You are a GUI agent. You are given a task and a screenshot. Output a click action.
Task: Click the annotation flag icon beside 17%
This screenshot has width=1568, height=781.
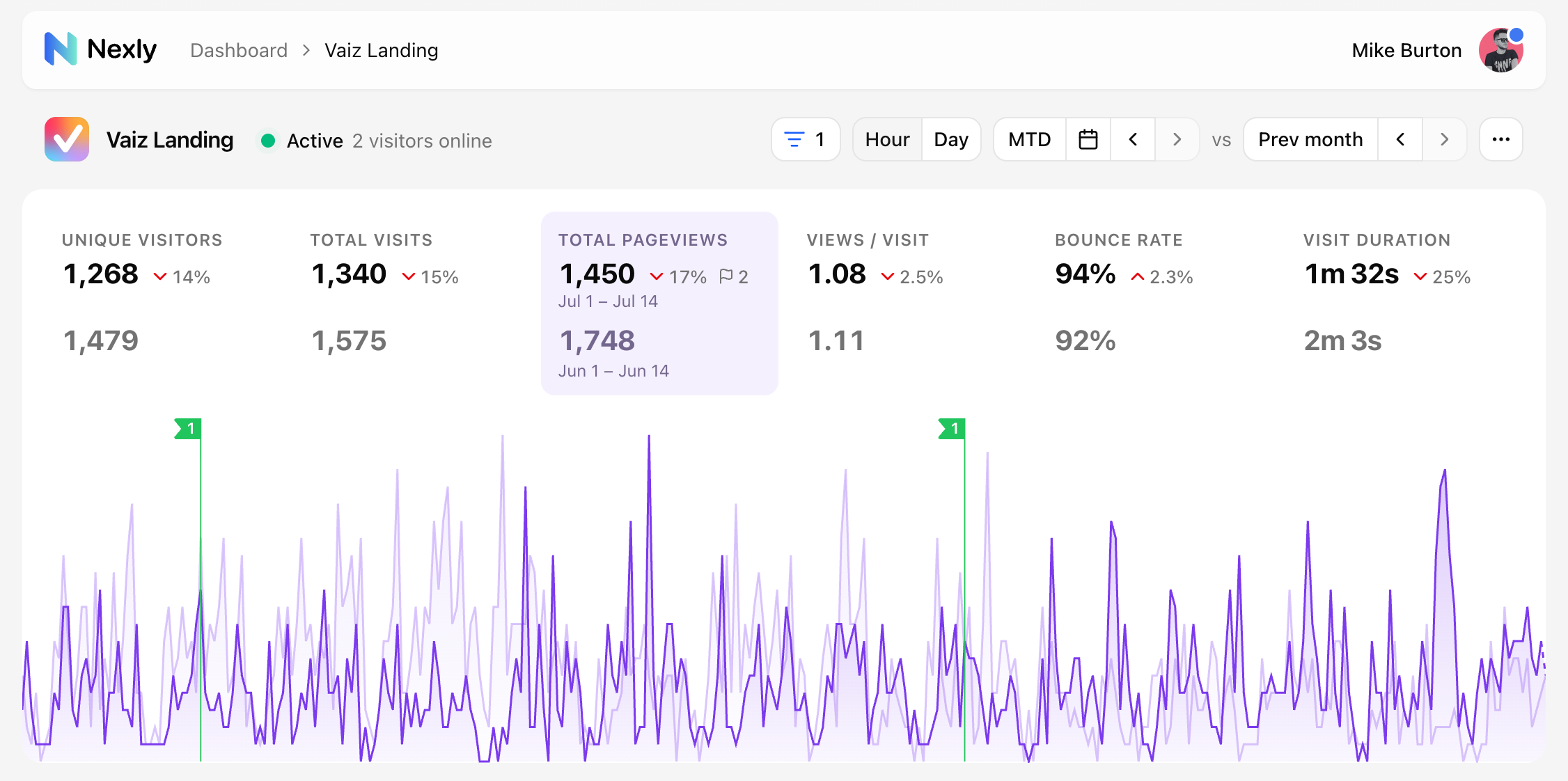[726, 276]
